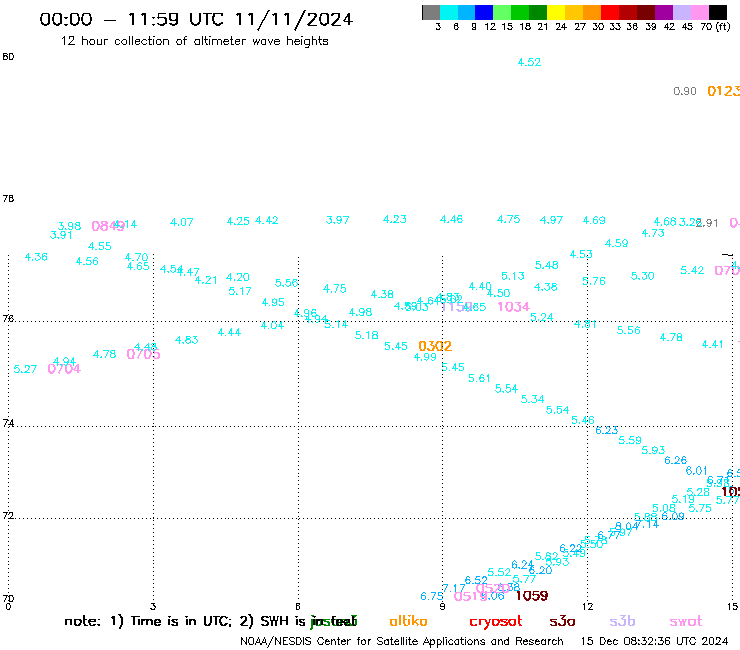Click the 's3a' satellite legend label
740x650 pixels.
562,621
